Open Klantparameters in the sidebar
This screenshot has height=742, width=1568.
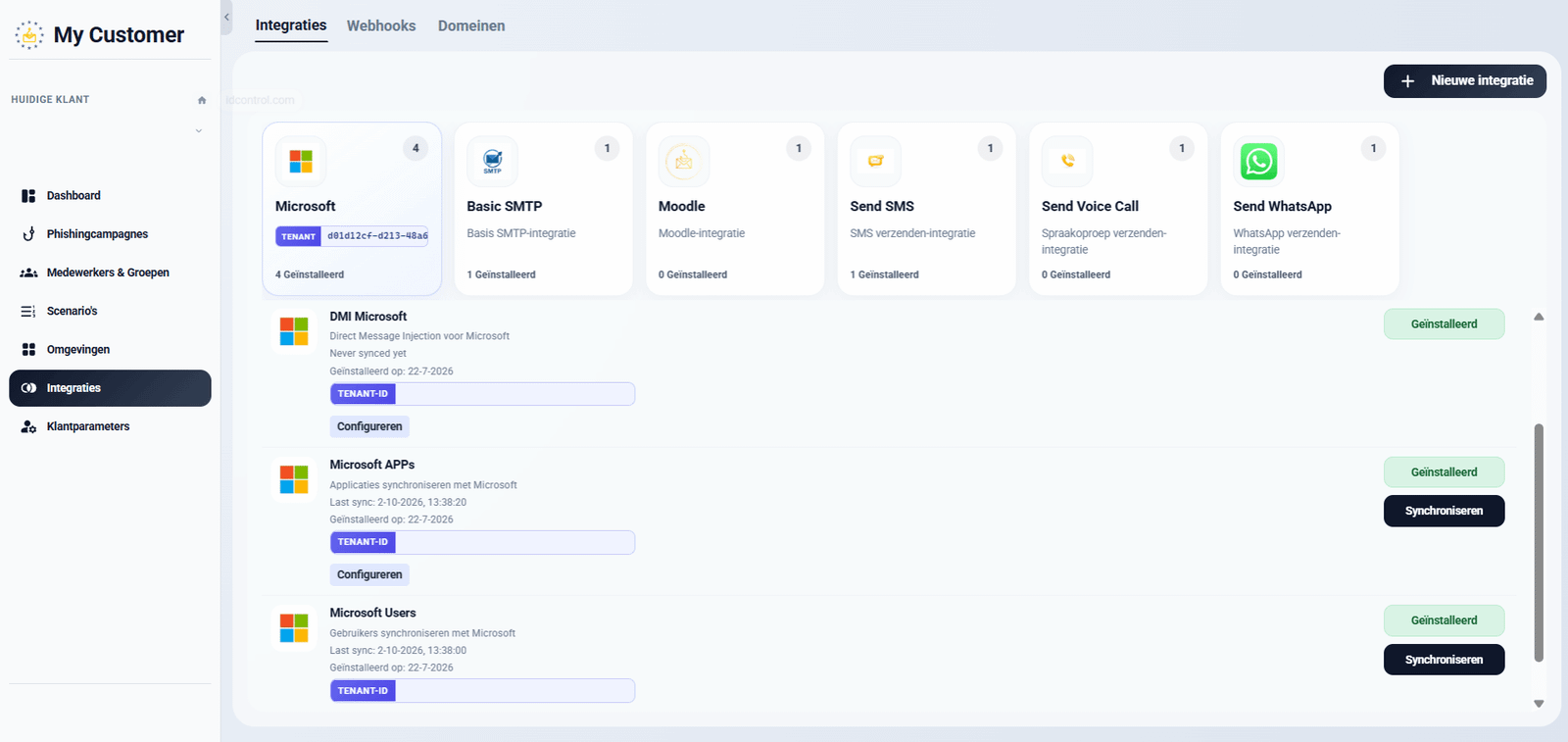point(110,426)
